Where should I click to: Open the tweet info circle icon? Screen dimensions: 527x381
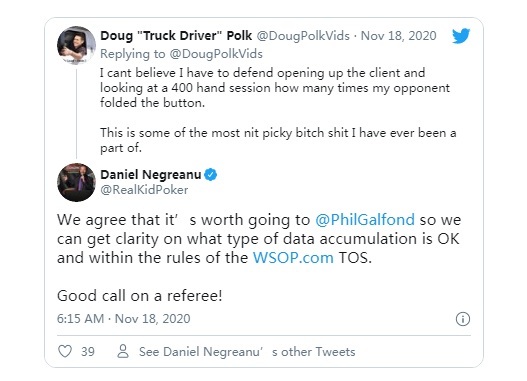click(x=463, y=319)
